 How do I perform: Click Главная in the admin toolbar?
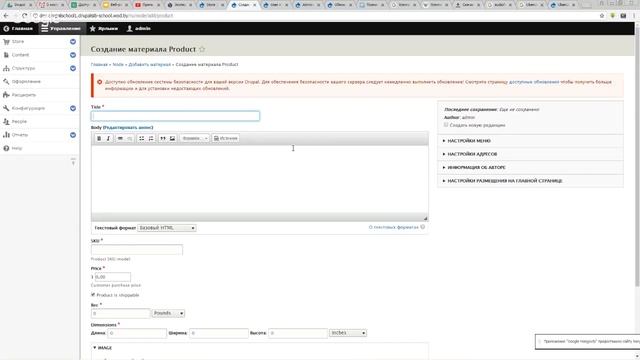[x=18, y=29]
